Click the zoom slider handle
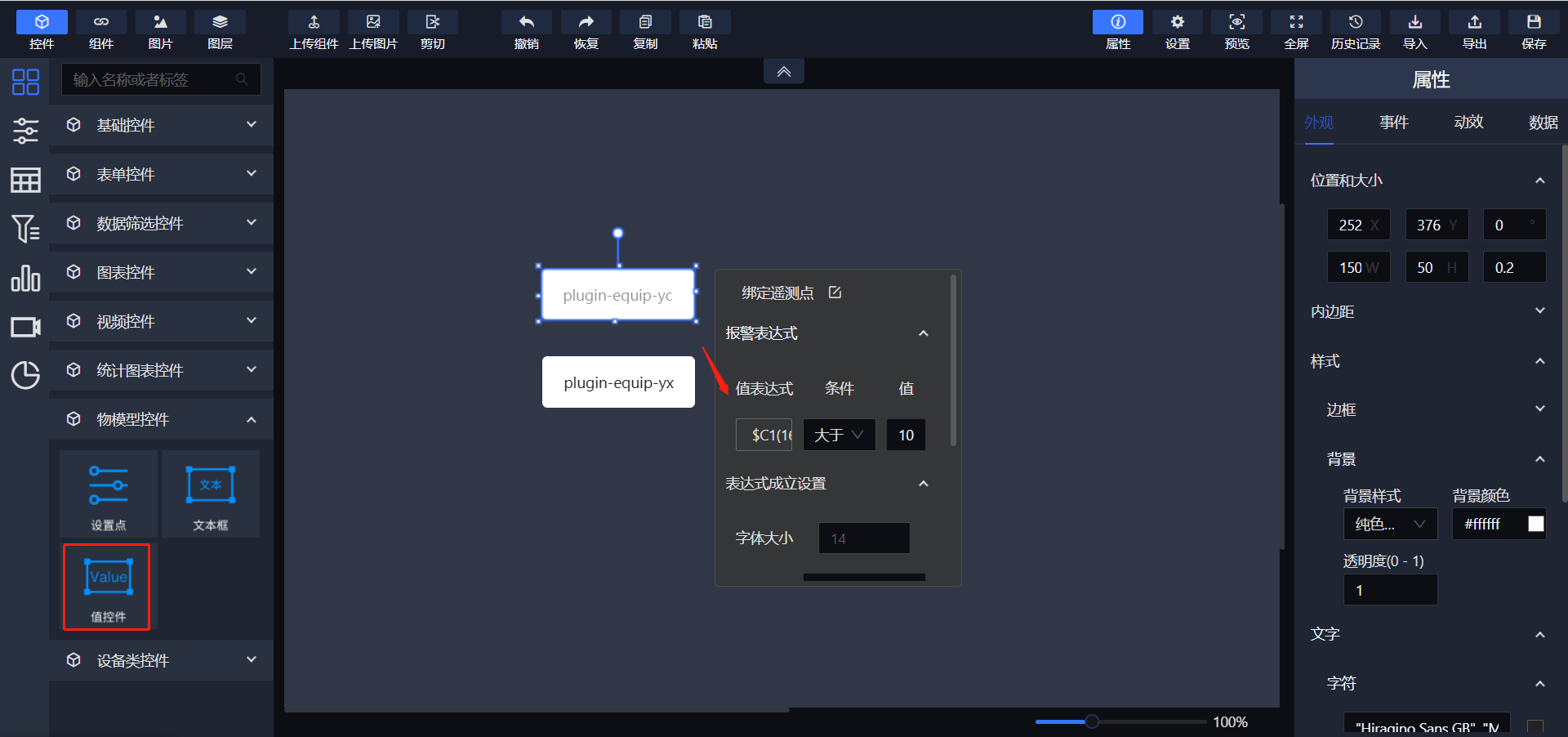This screenshot has width=1568, height=737. (1092, 721)
